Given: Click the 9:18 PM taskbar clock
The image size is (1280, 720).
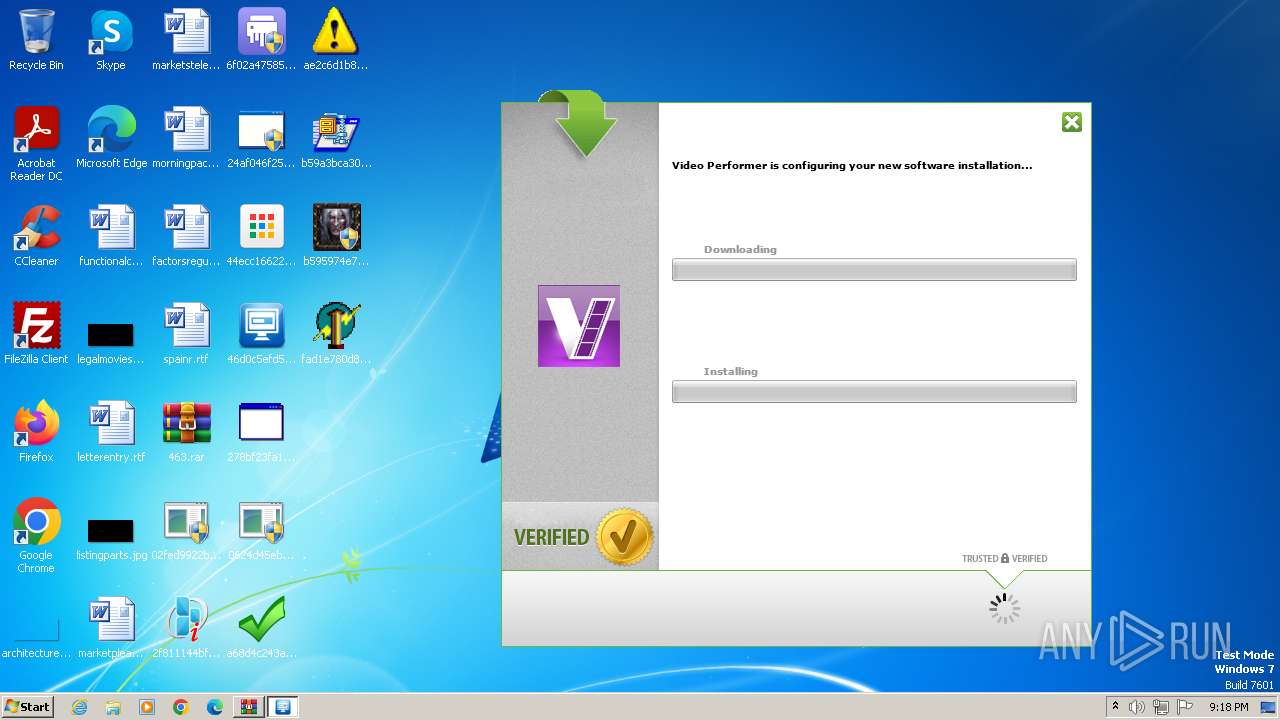Looking at the screenshot, I should pyautogui.click(x=1228, y=707).
